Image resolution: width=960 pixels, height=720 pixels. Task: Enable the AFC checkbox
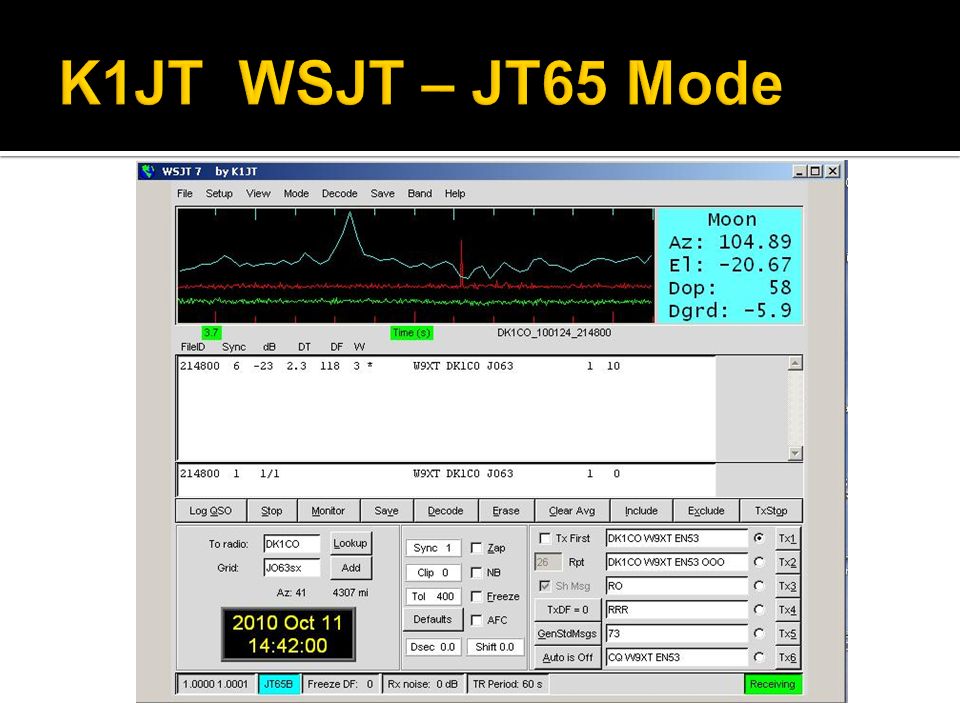[x=476, y=620]
